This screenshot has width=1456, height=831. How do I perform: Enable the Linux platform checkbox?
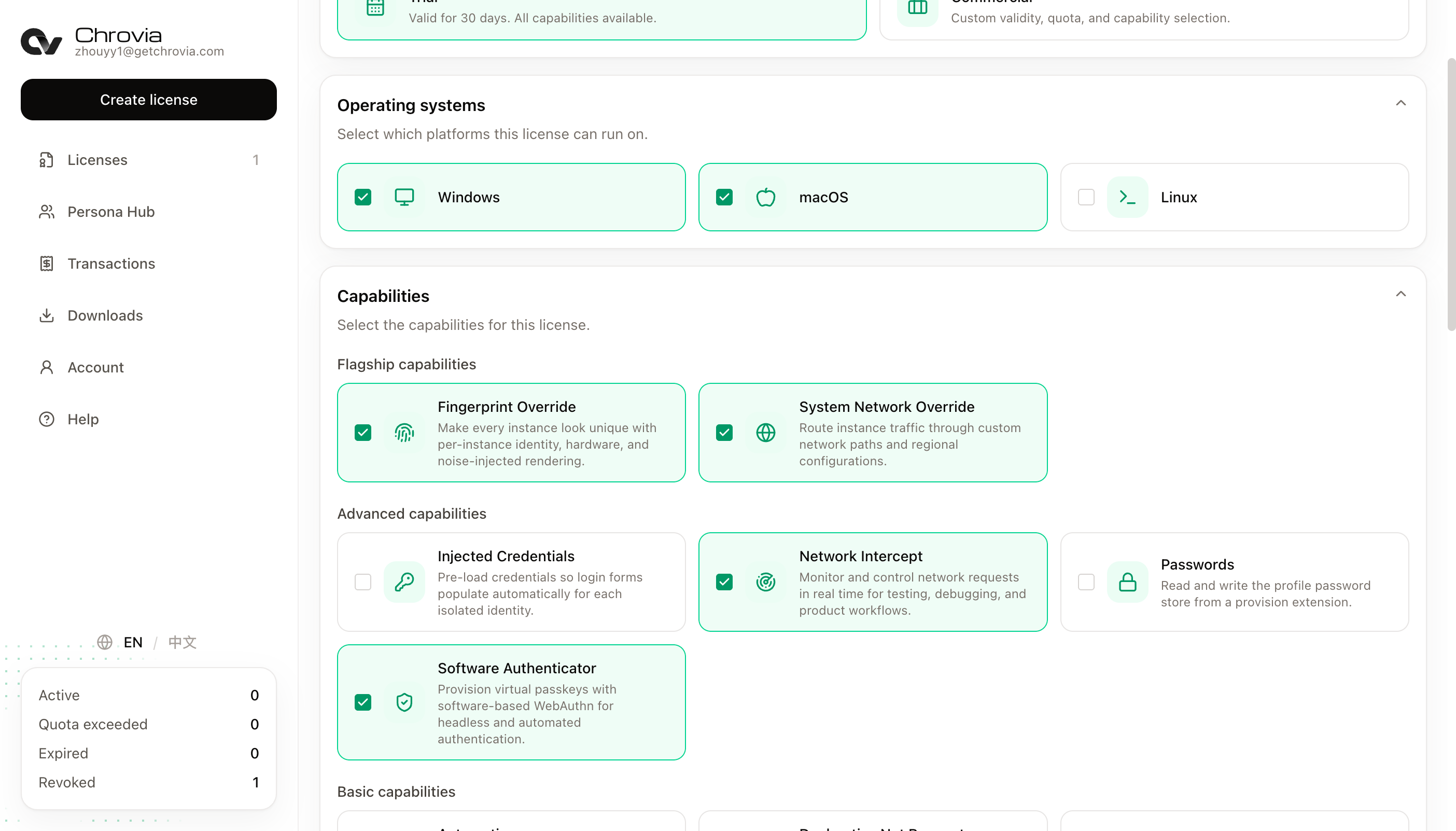click(1086, 197)
